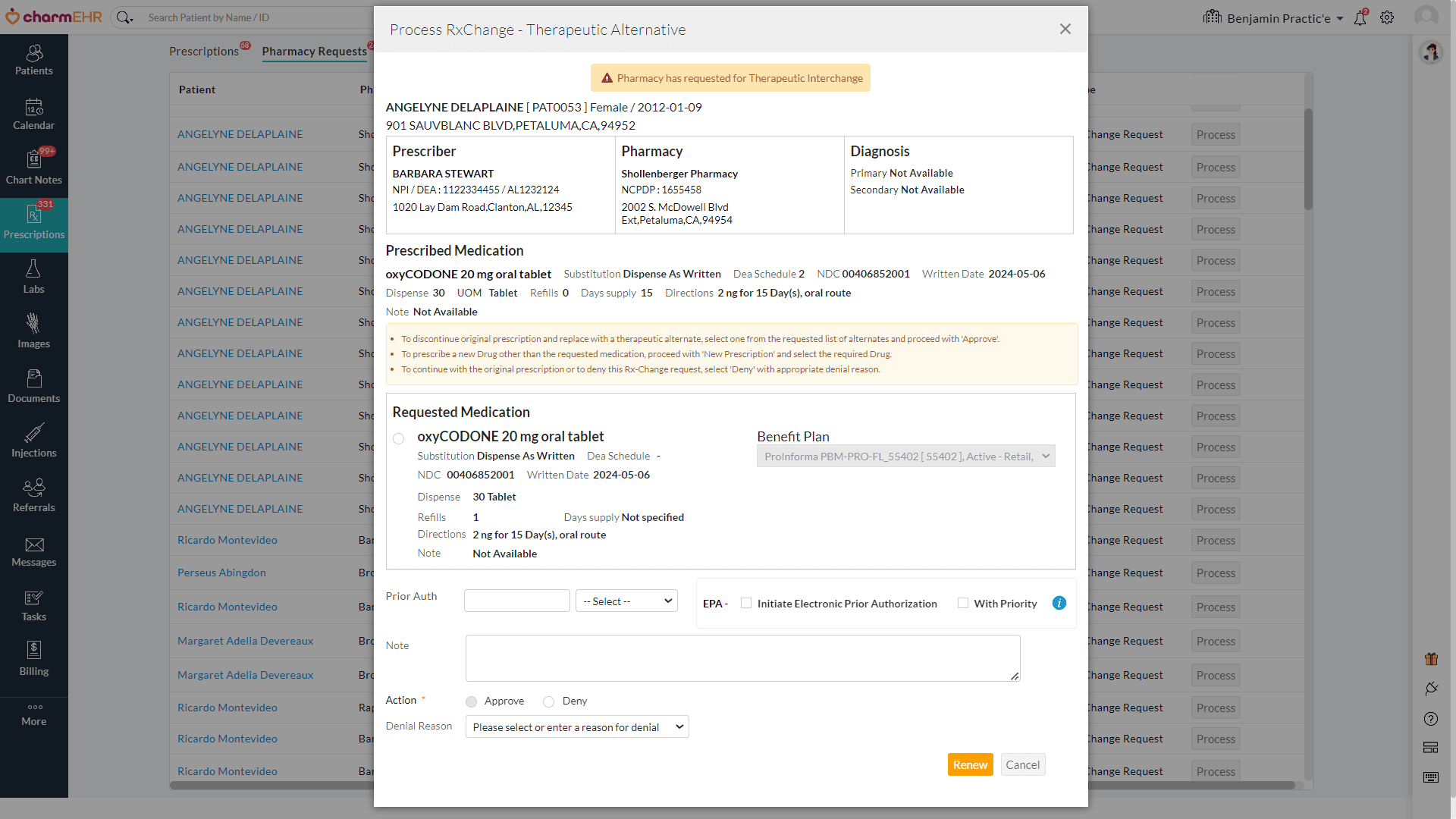Enable Initiate Electronic Prior Authorization
The width and height of the screenshot is (1456, 819).
tap(745, 603)
